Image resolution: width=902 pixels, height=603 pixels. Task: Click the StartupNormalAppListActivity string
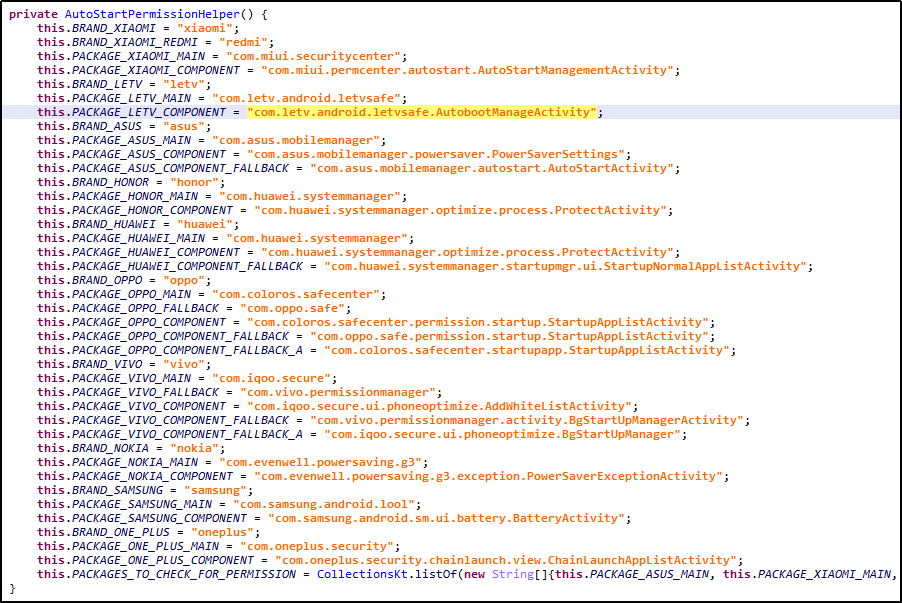tap(567, 266)
